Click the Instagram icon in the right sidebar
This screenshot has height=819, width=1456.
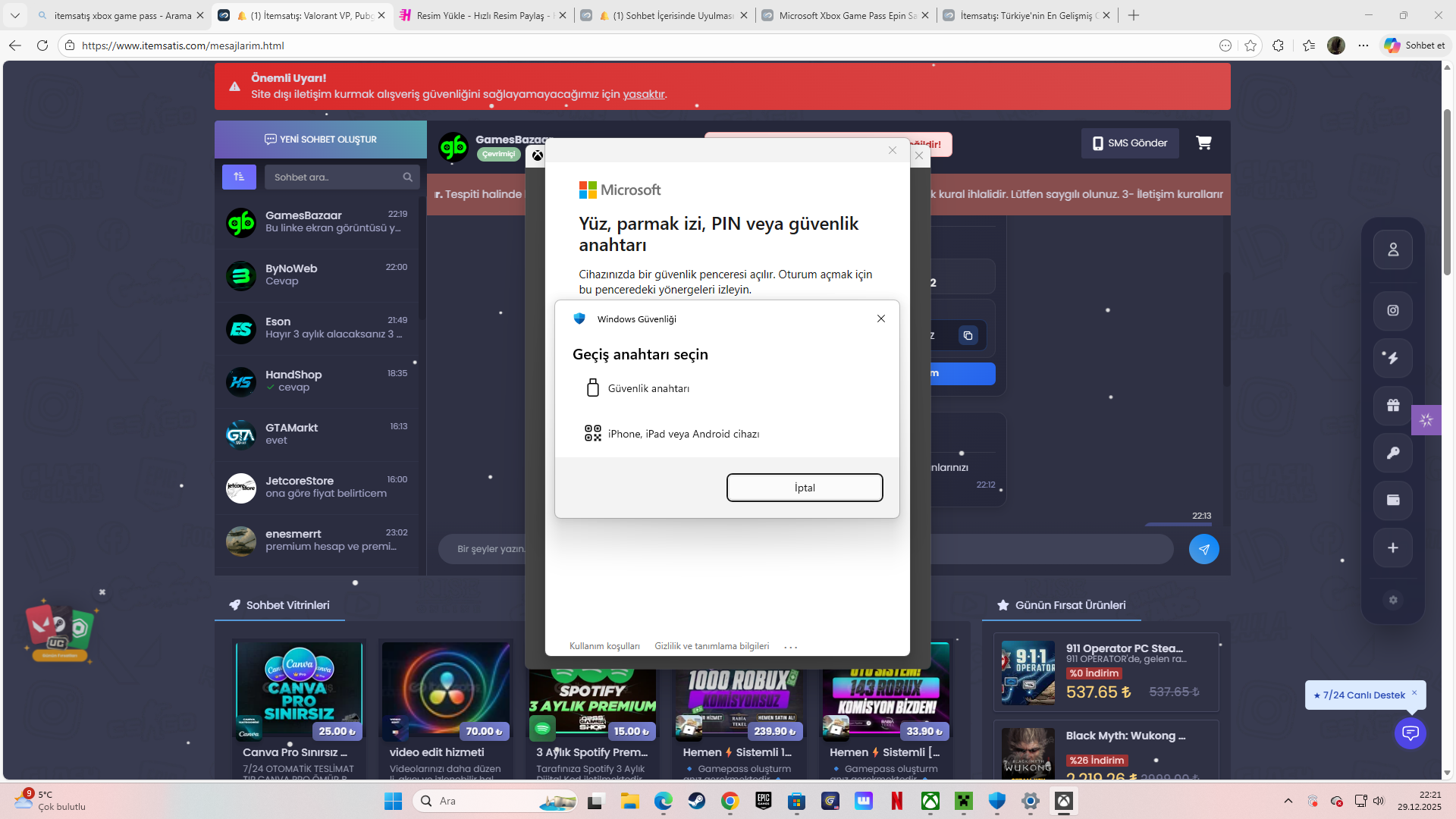click(x=1393, y=310)
